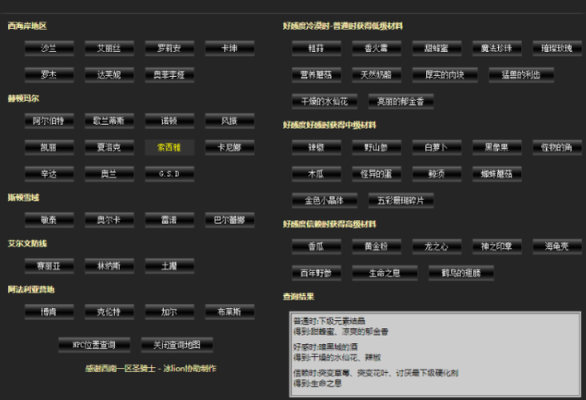Select the 天然奶酪 material button
The height and width of the screenshot is (400, 586).
(x=376, y=75)
